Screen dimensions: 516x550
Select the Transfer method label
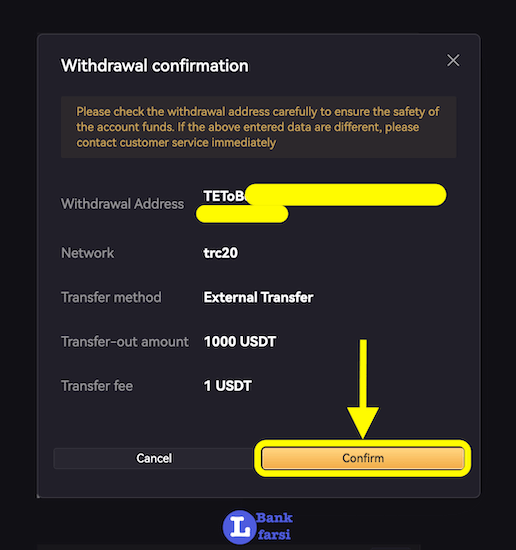coord(111,297)
